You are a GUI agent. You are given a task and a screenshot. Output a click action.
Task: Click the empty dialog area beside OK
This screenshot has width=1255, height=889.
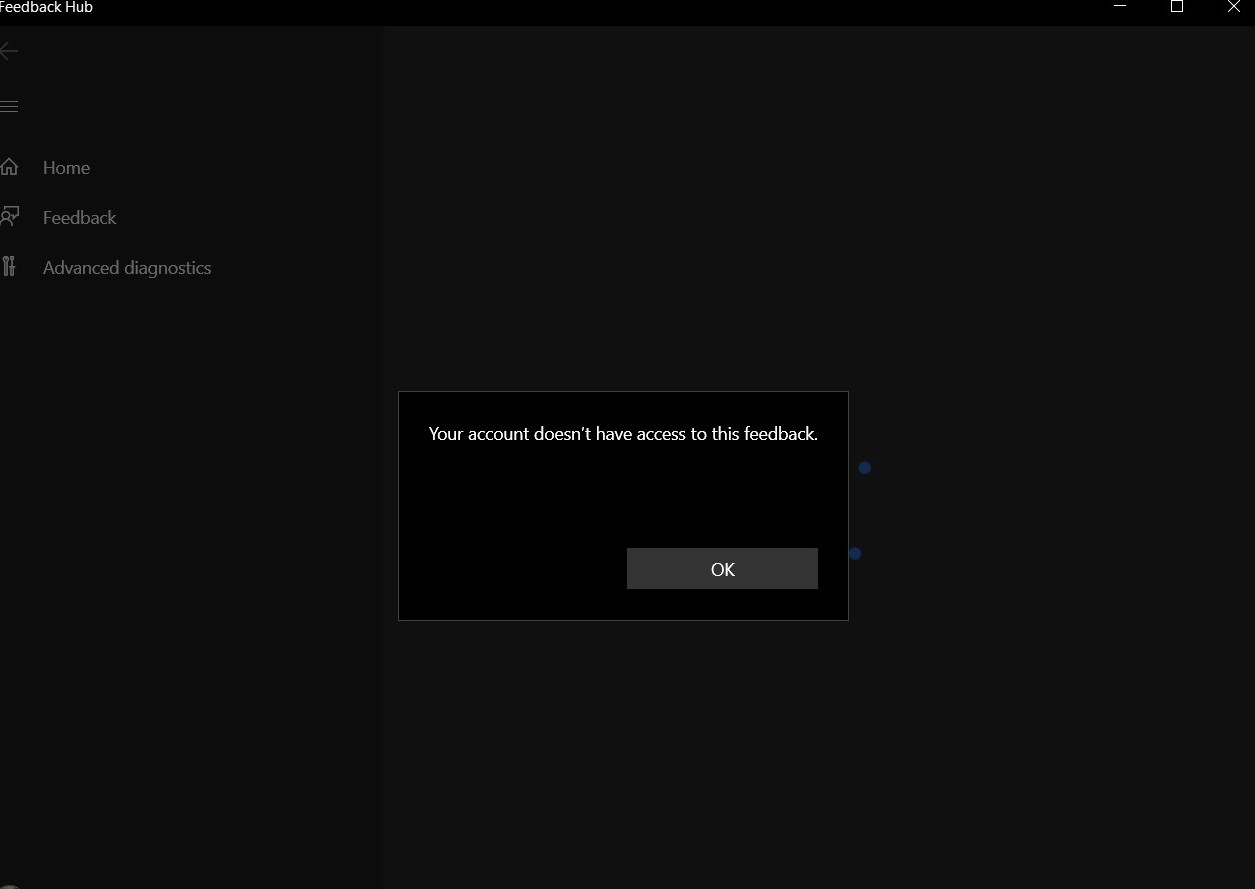point(512,568)
